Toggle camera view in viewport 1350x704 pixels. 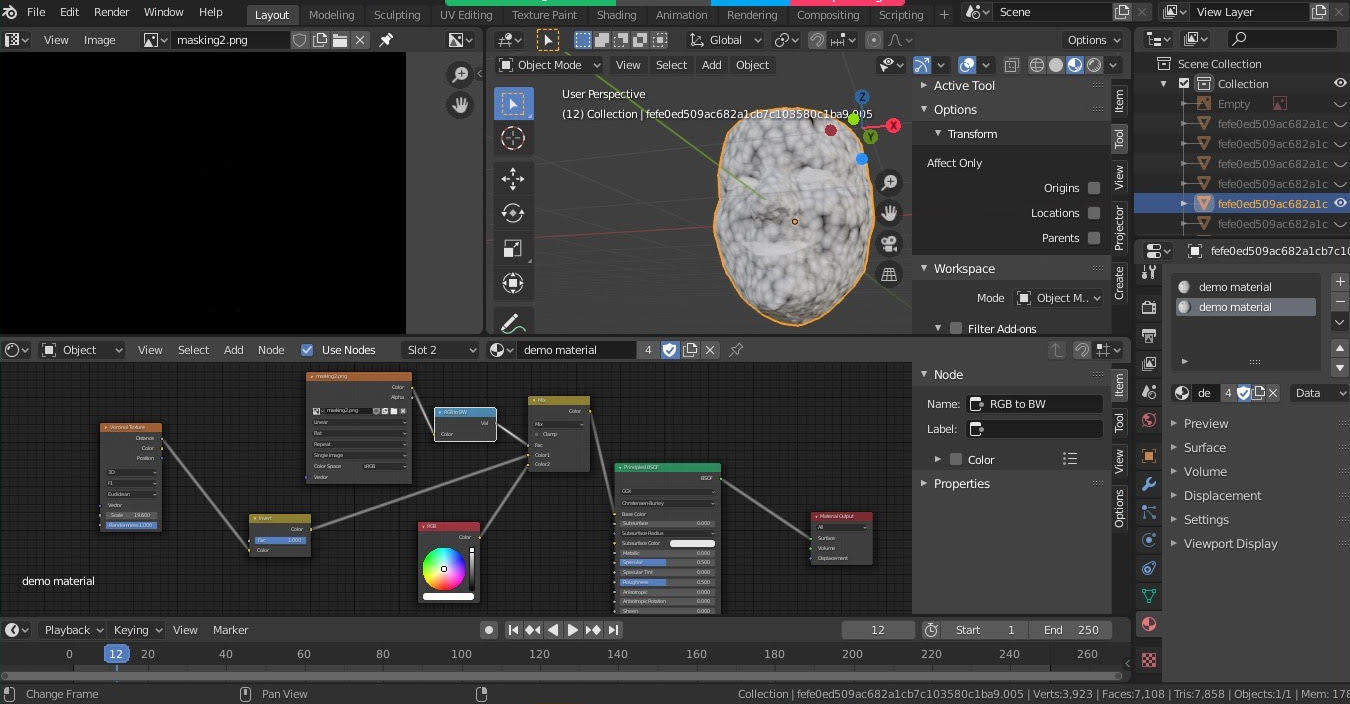[x=888, y=244]
